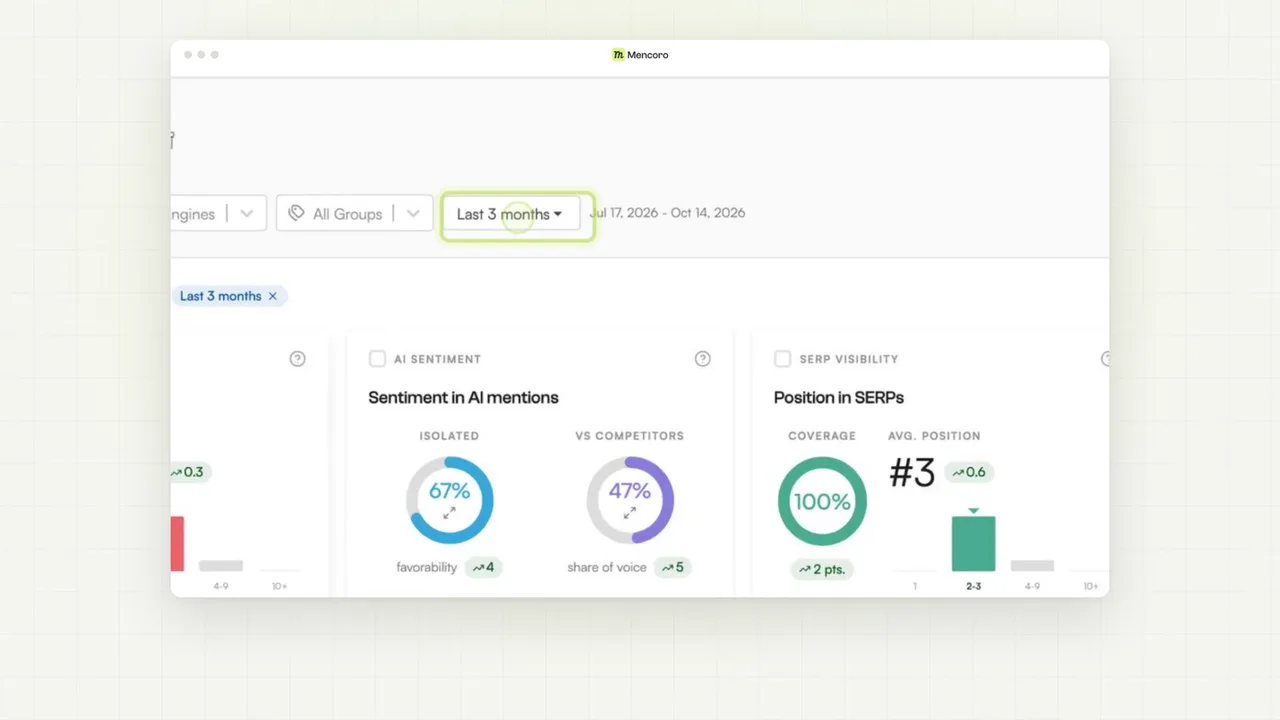1280x720 pixels.
Task: Click the 2 pts. coverage badge
Action: coord(822,569)
